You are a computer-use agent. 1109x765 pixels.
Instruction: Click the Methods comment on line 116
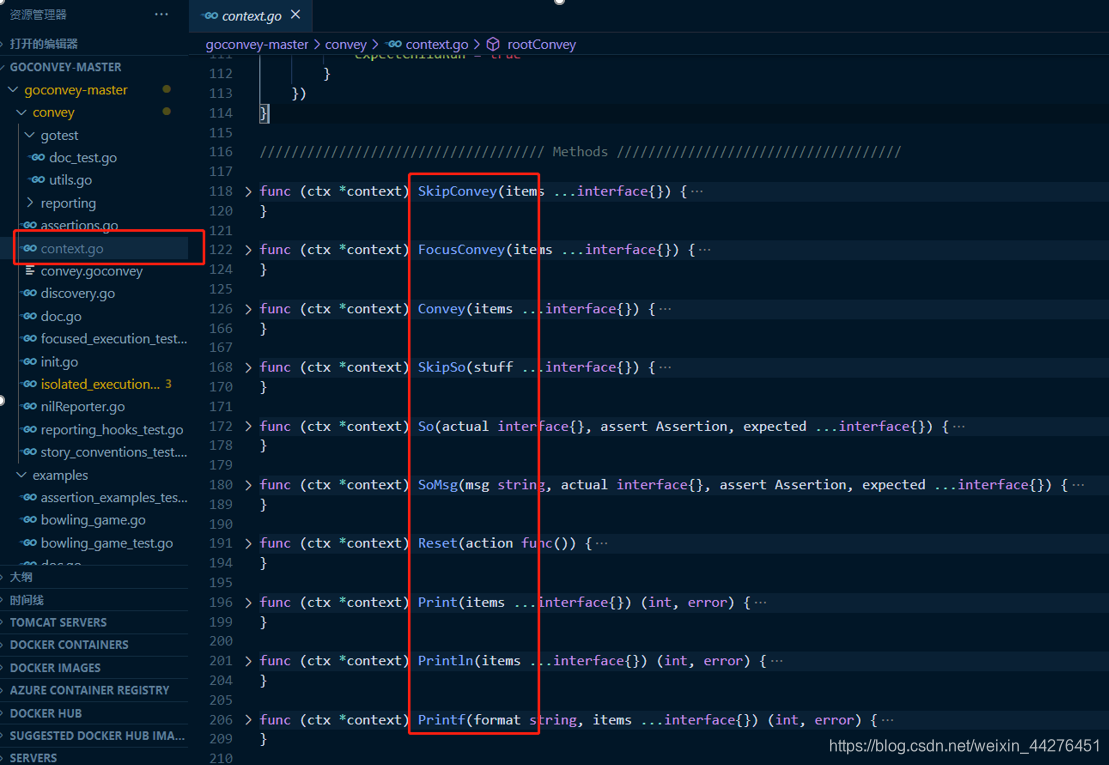[580, 152]
